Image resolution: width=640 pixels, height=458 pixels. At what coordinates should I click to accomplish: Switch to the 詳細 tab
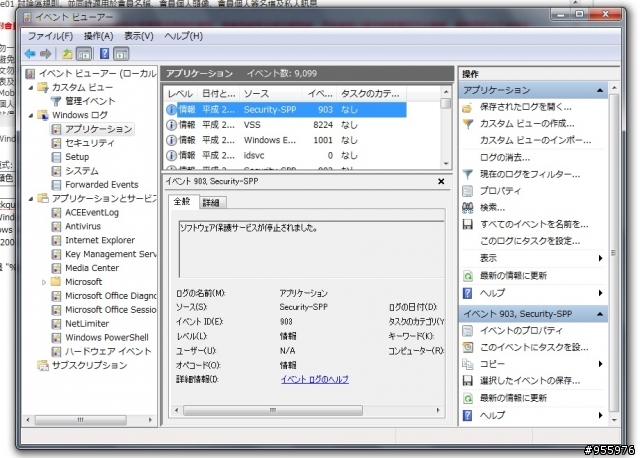[211, 202]
